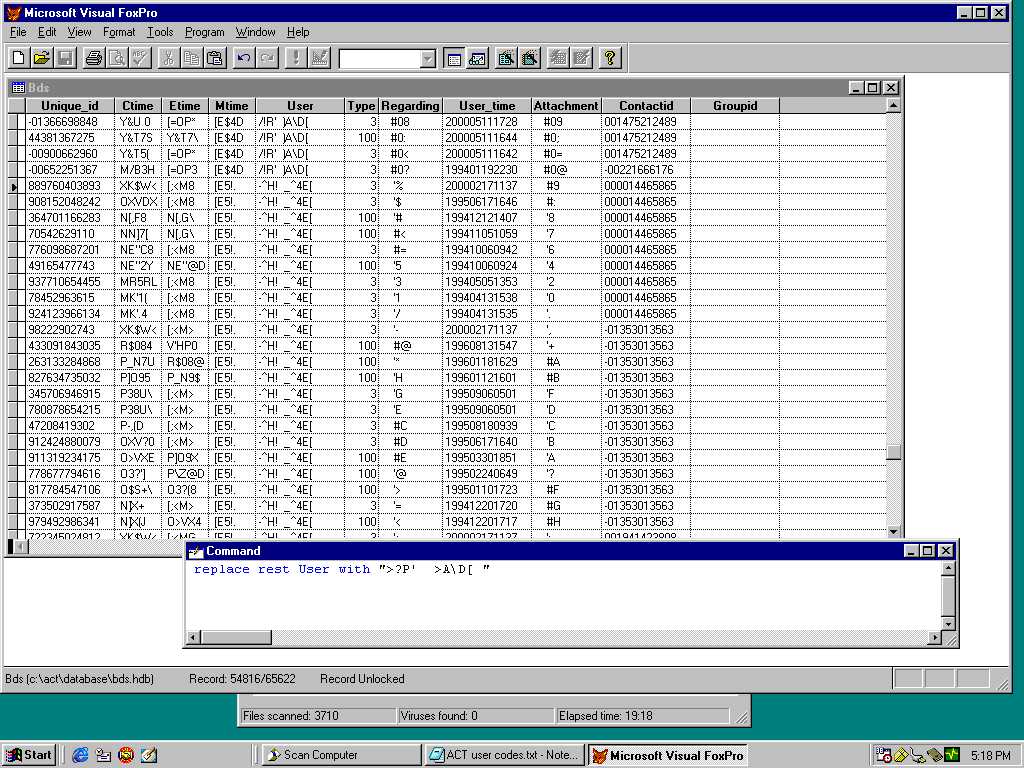This screenshot has width=1024, height=768.
Task: Click the Regarding column header
Action: 410,106
